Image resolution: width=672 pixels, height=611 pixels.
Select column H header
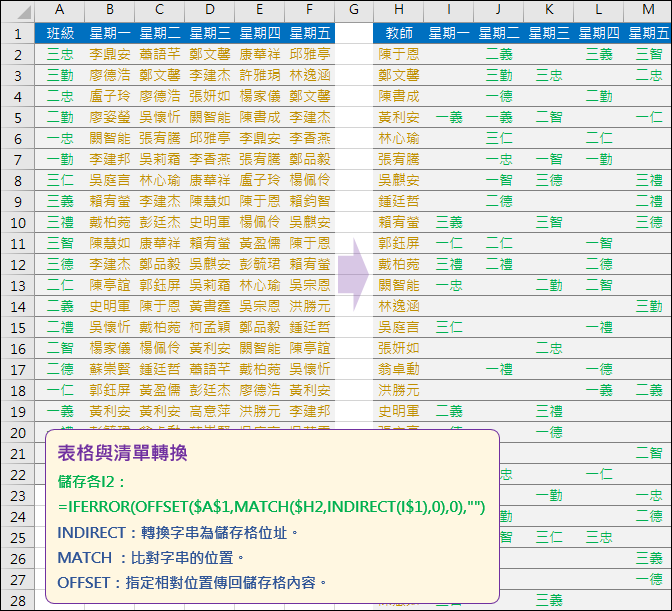point(399,10)
